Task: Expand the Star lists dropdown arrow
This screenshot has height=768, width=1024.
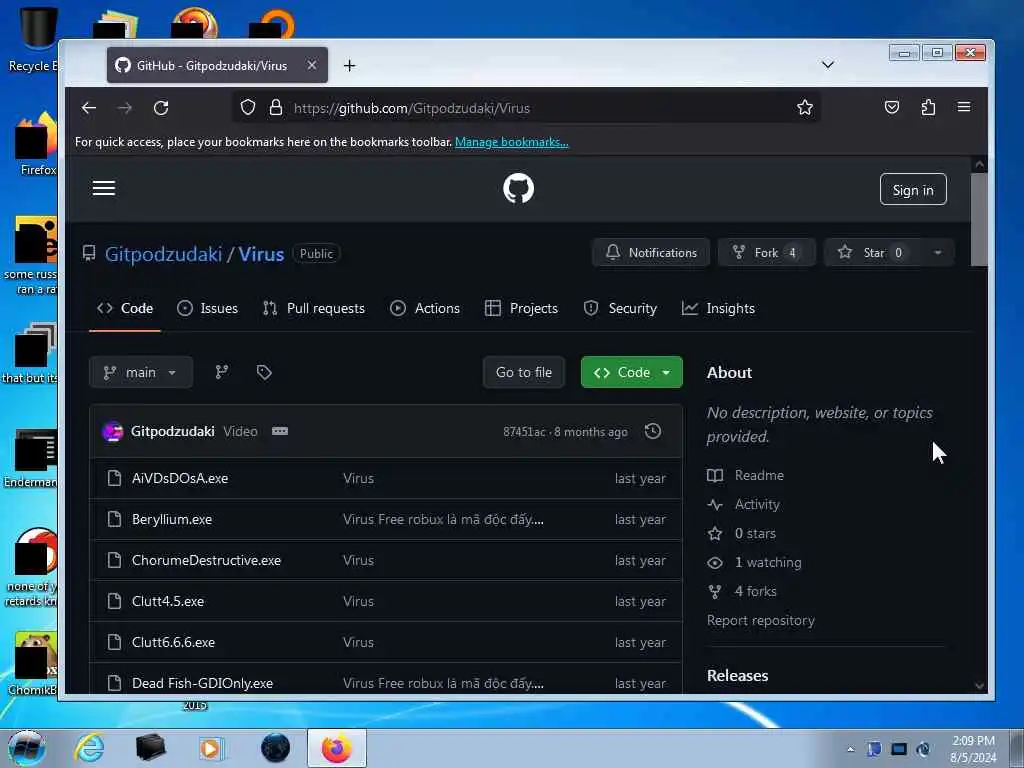Action: (938, 253)
